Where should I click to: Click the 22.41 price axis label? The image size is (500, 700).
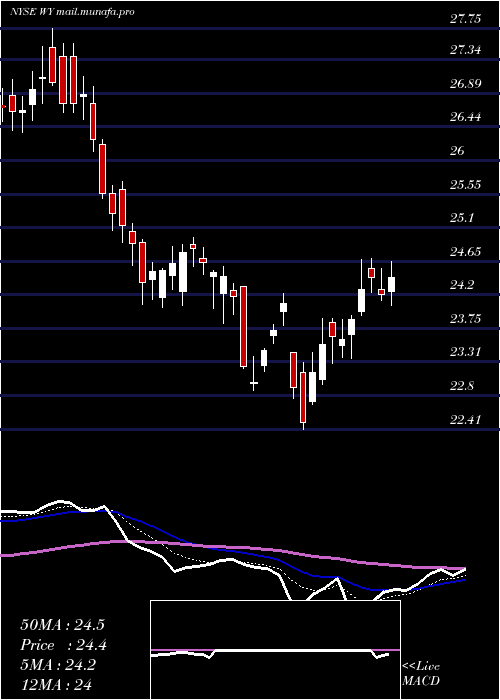[x=466, y=420]
